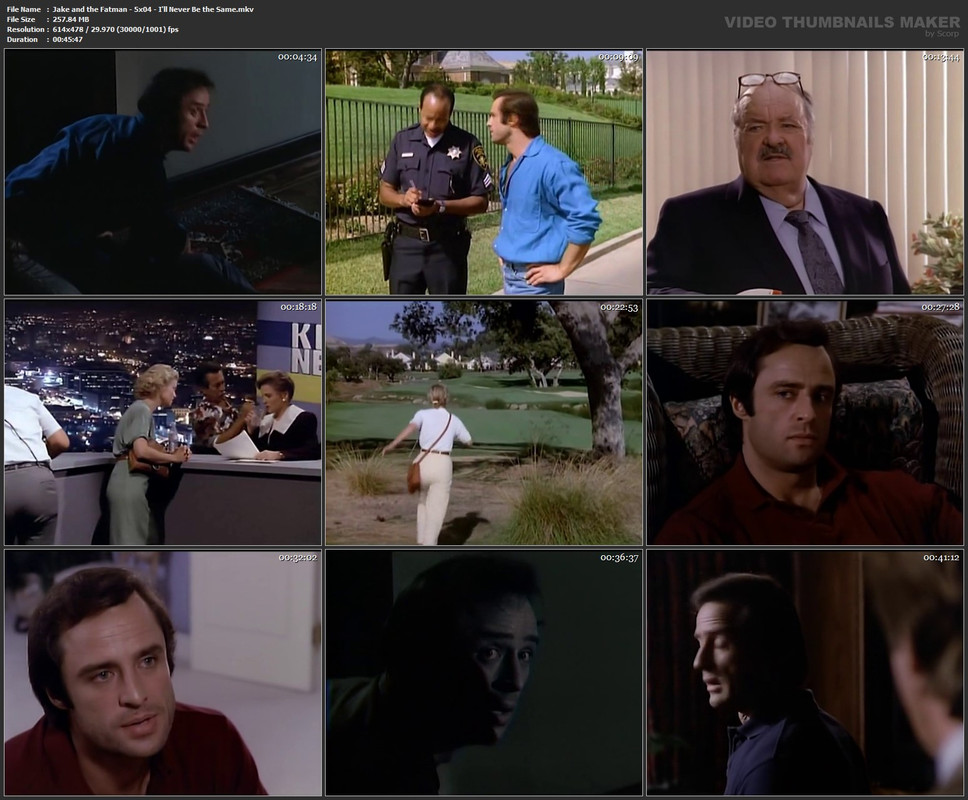The height and width of the screenshot is (800, 968).
Task: Open the thumbnail timestamped 00:32:02
Action: 163,673
